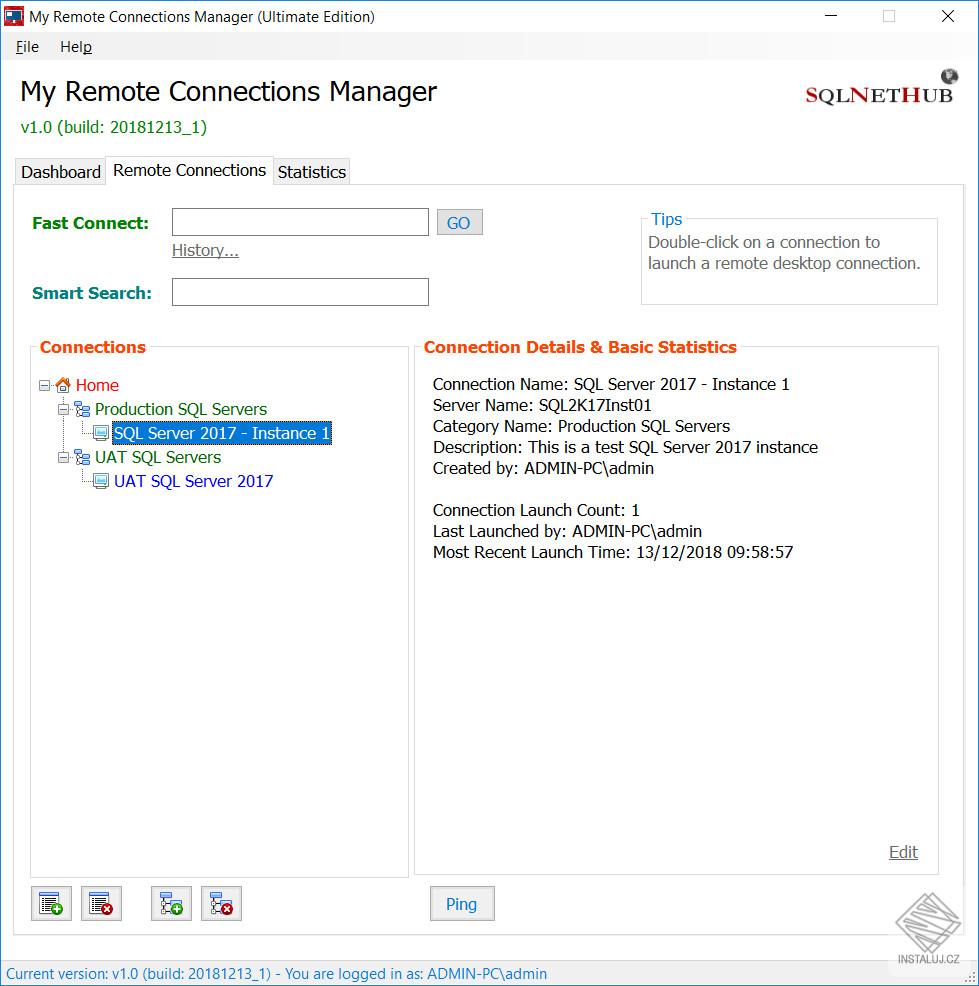Viewport: 979px width, 986px height.
Task: Click the 'Most Recent Launch Time' line
Action: (613, 552)
